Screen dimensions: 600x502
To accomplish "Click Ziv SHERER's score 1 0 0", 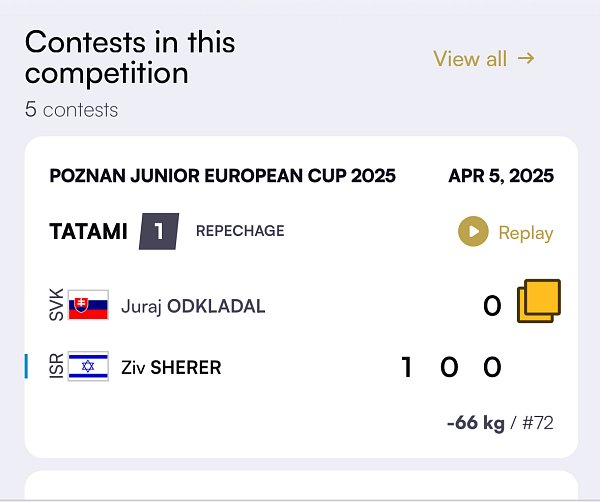I will (x=451, y=367).
